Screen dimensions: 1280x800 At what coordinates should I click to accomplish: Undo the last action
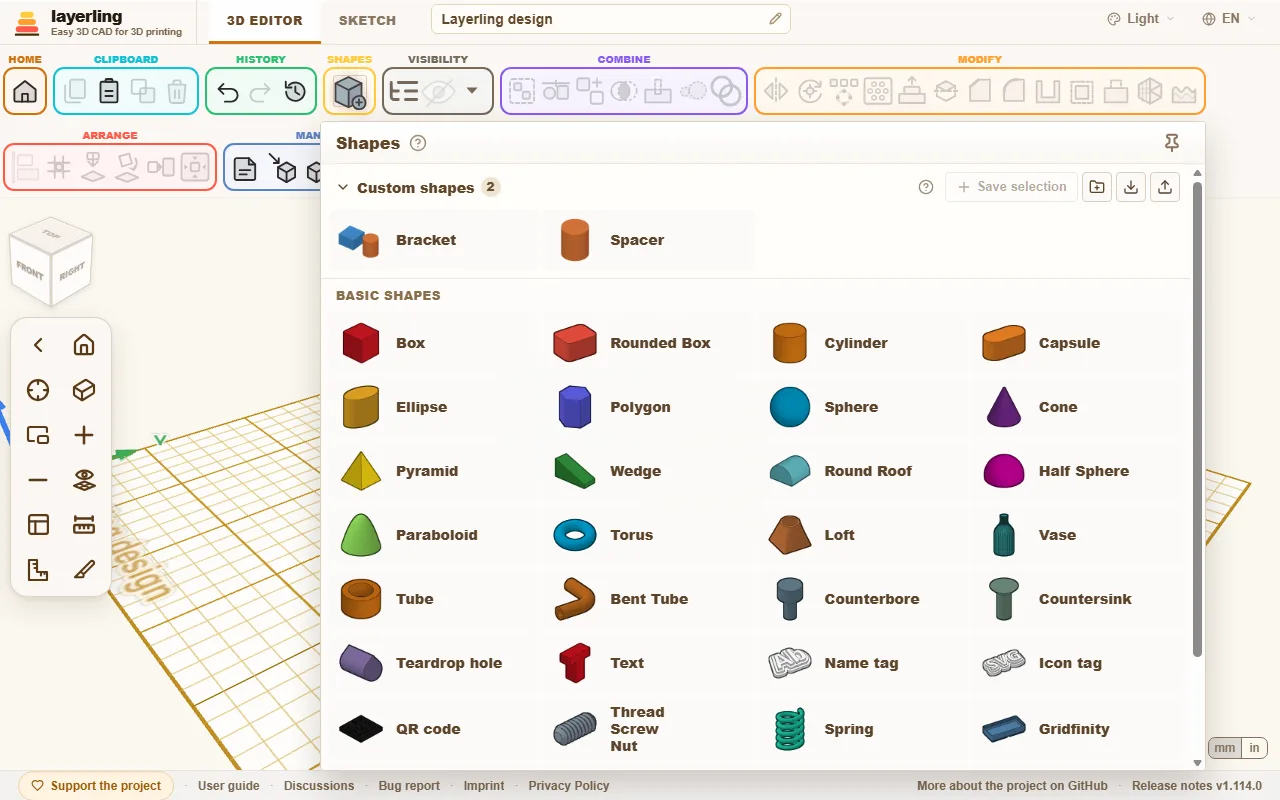[228, 92]
